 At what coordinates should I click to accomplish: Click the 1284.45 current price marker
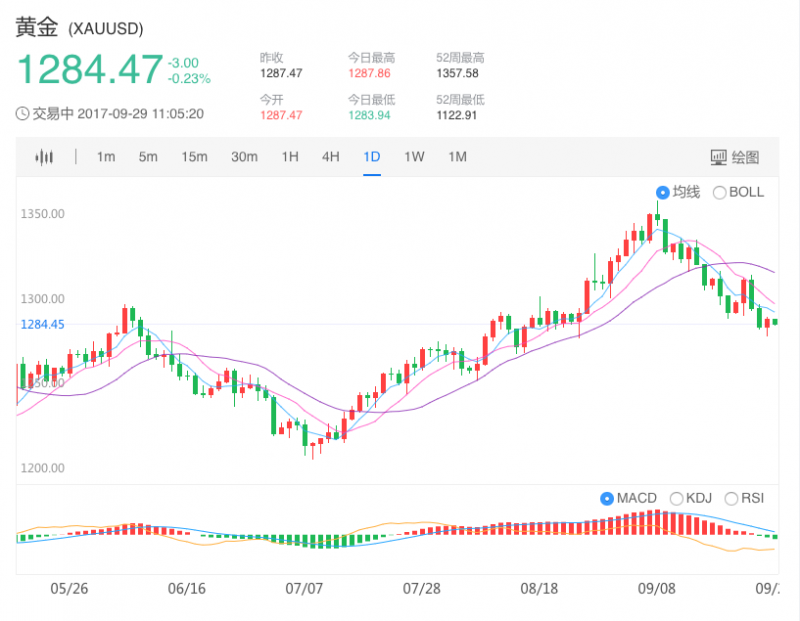(x=42, y=324)
